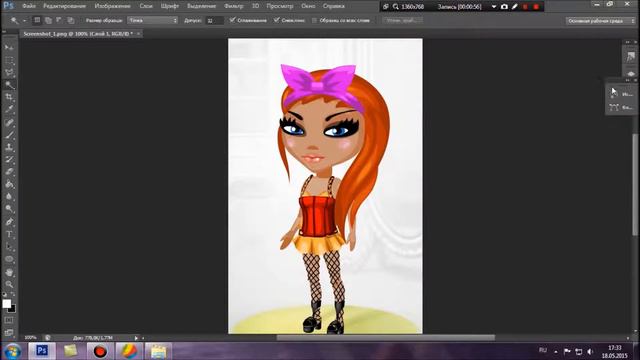Pause recording with red pause button

(x=525, y=7)
